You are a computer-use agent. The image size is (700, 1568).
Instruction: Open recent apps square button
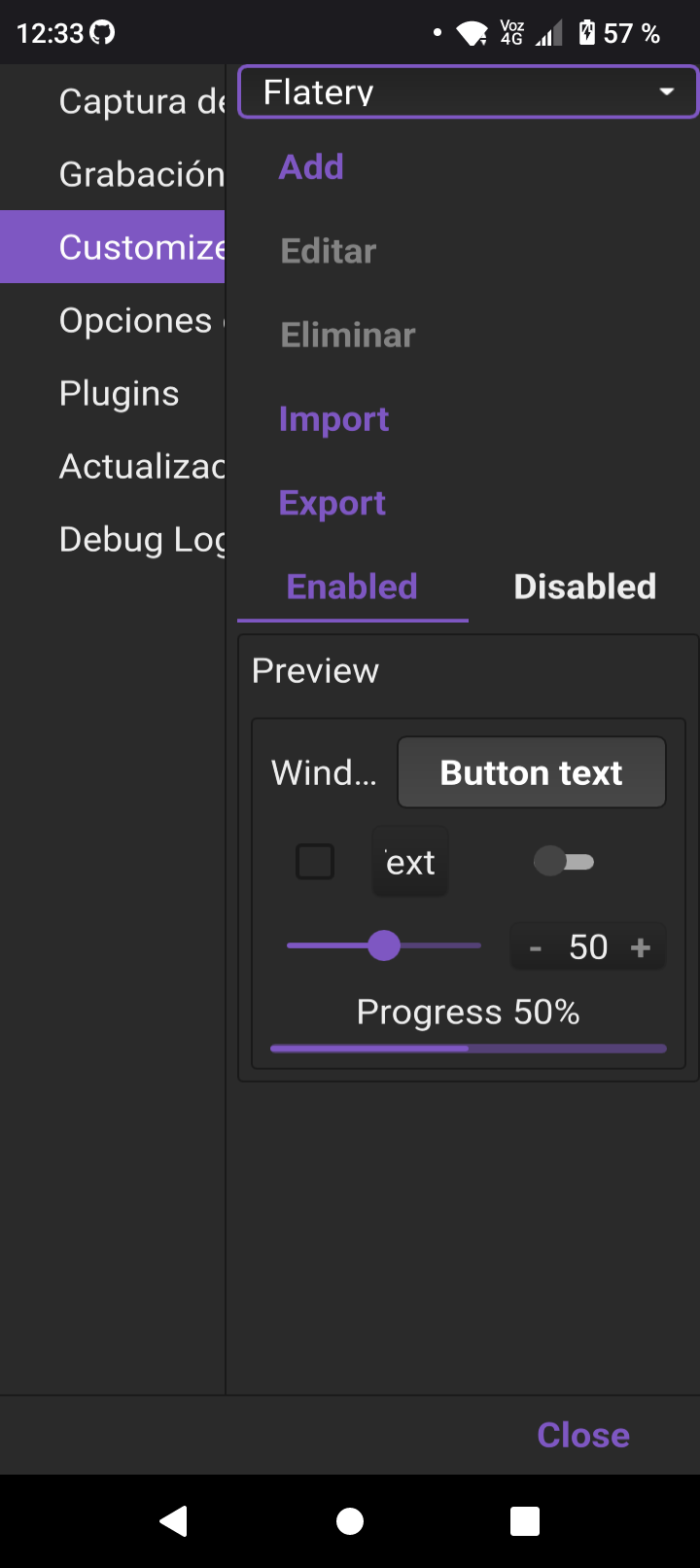point(525,1520)
